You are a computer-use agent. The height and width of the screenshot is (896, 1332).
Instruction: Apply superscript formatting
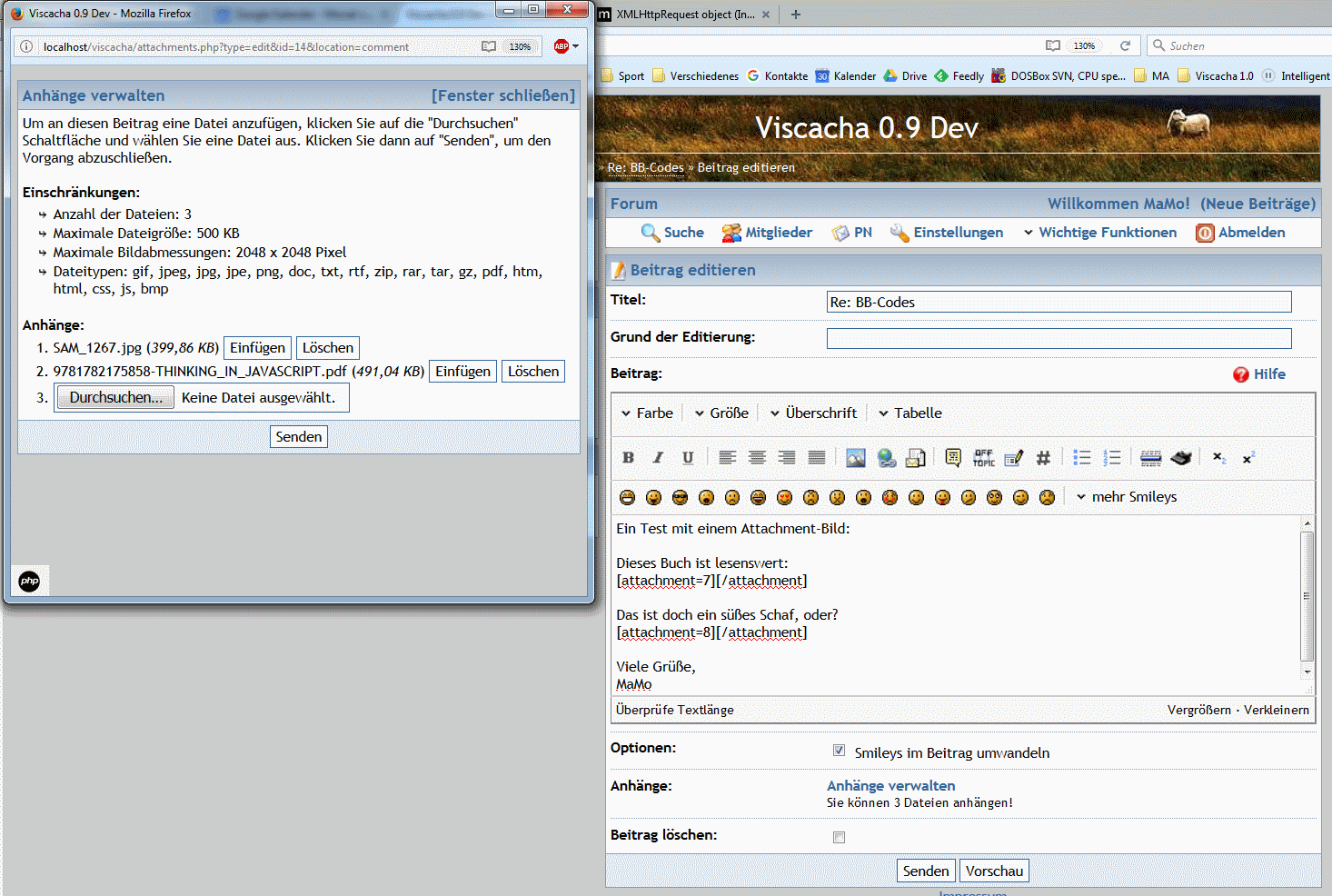pos(1248,458)
